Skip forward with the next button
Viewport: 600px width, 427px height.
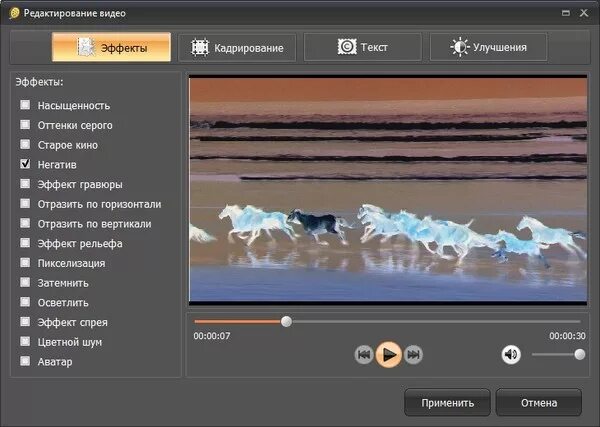point(413,355)
